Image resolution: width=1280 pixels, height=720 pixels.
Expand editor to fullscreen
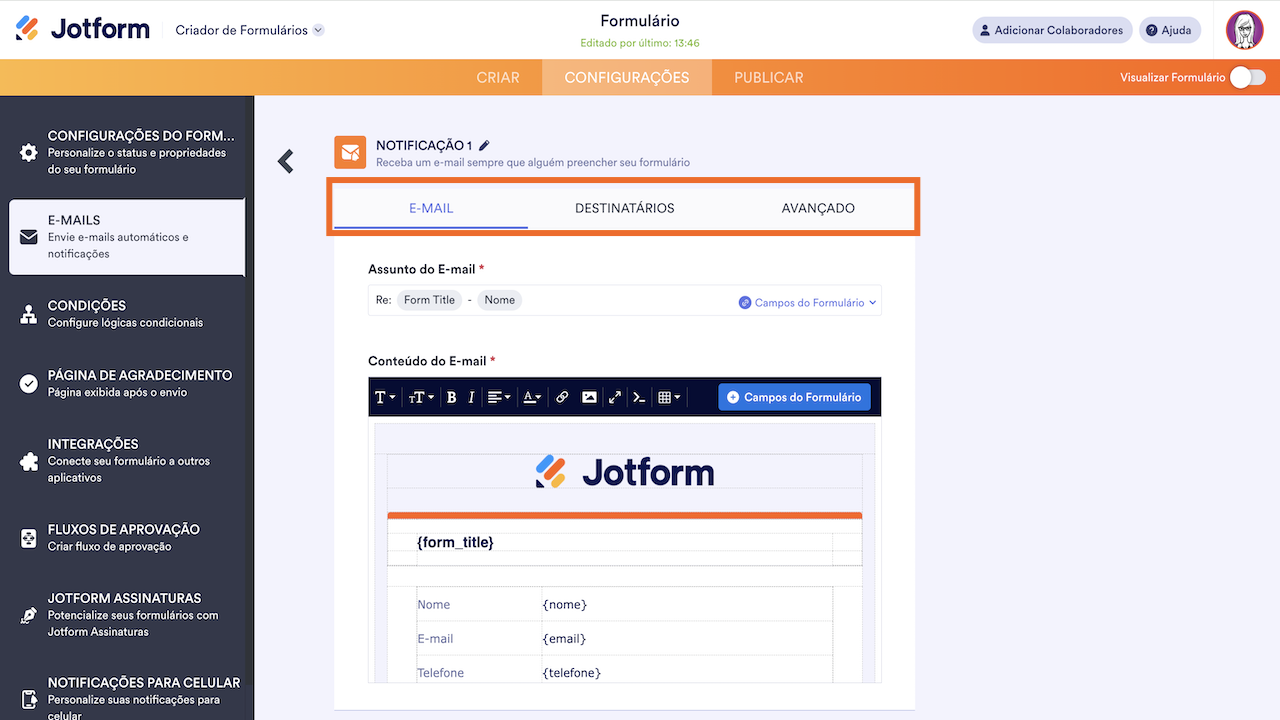pyautogui.click(x=615, y=397)
